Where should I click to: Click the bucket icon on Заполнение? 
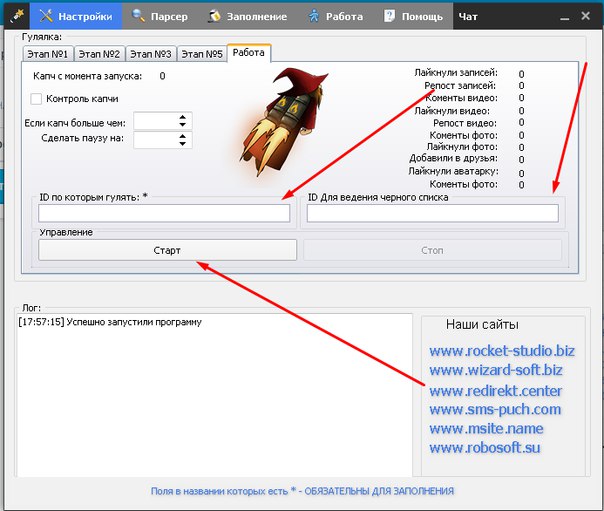(214, 16)
